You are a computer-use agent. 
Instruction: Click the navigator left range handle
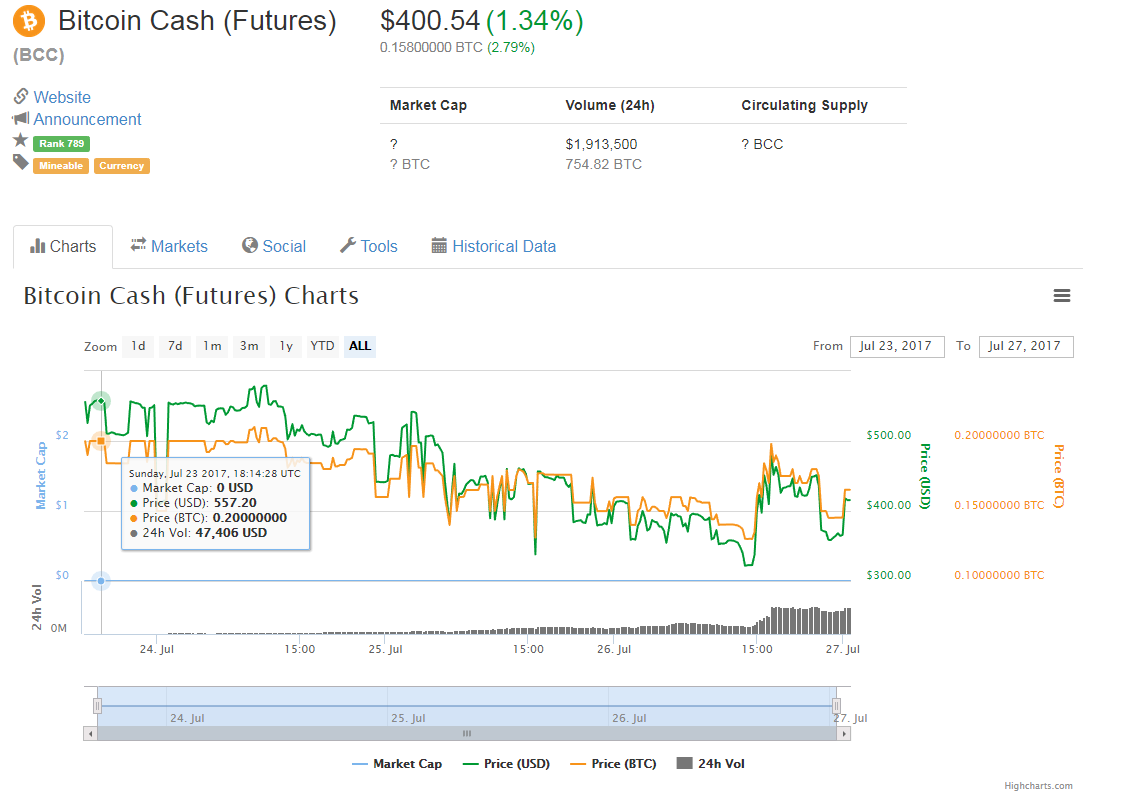[98, 706]
